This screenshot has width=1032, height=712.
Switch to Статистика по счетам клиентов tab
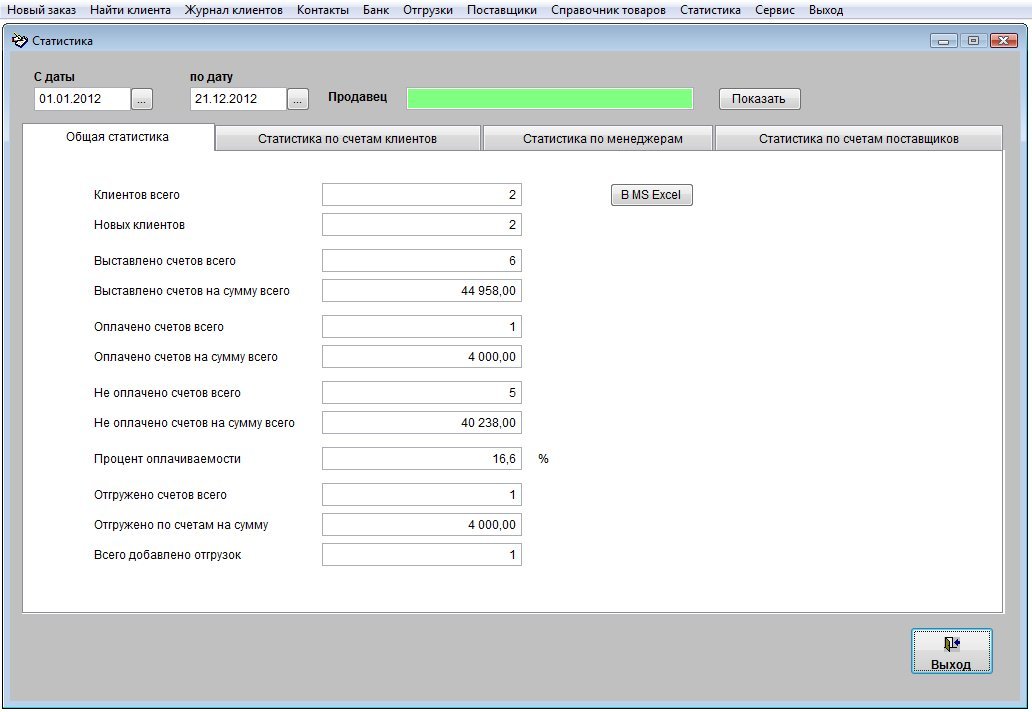(x=347, y=139)
